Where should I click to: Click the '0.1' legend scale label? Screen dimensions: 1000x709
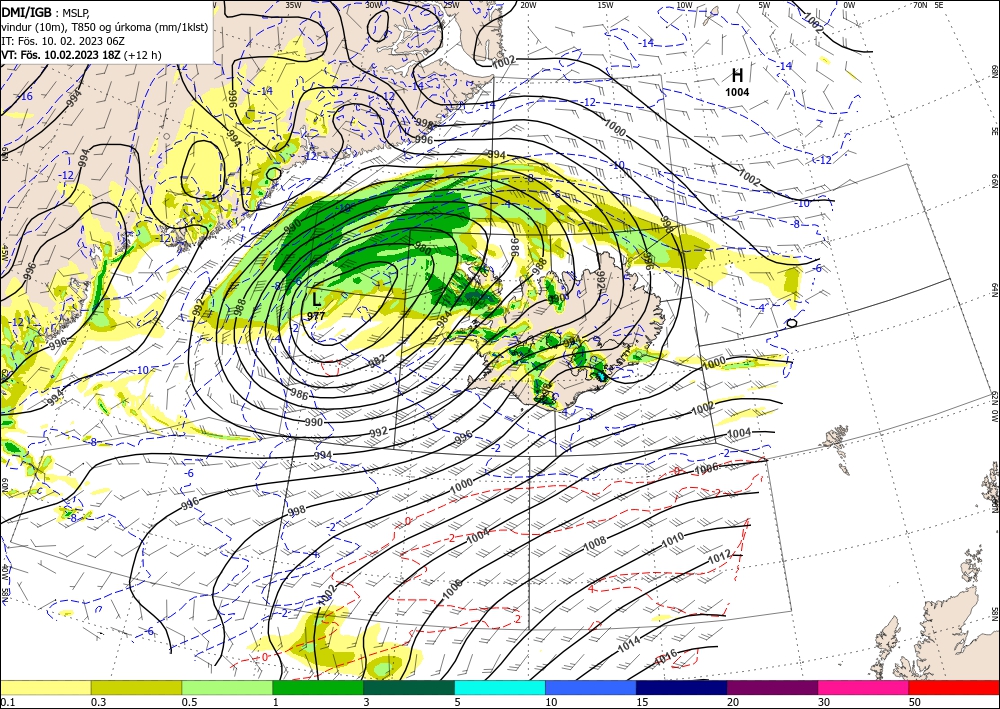6,702
